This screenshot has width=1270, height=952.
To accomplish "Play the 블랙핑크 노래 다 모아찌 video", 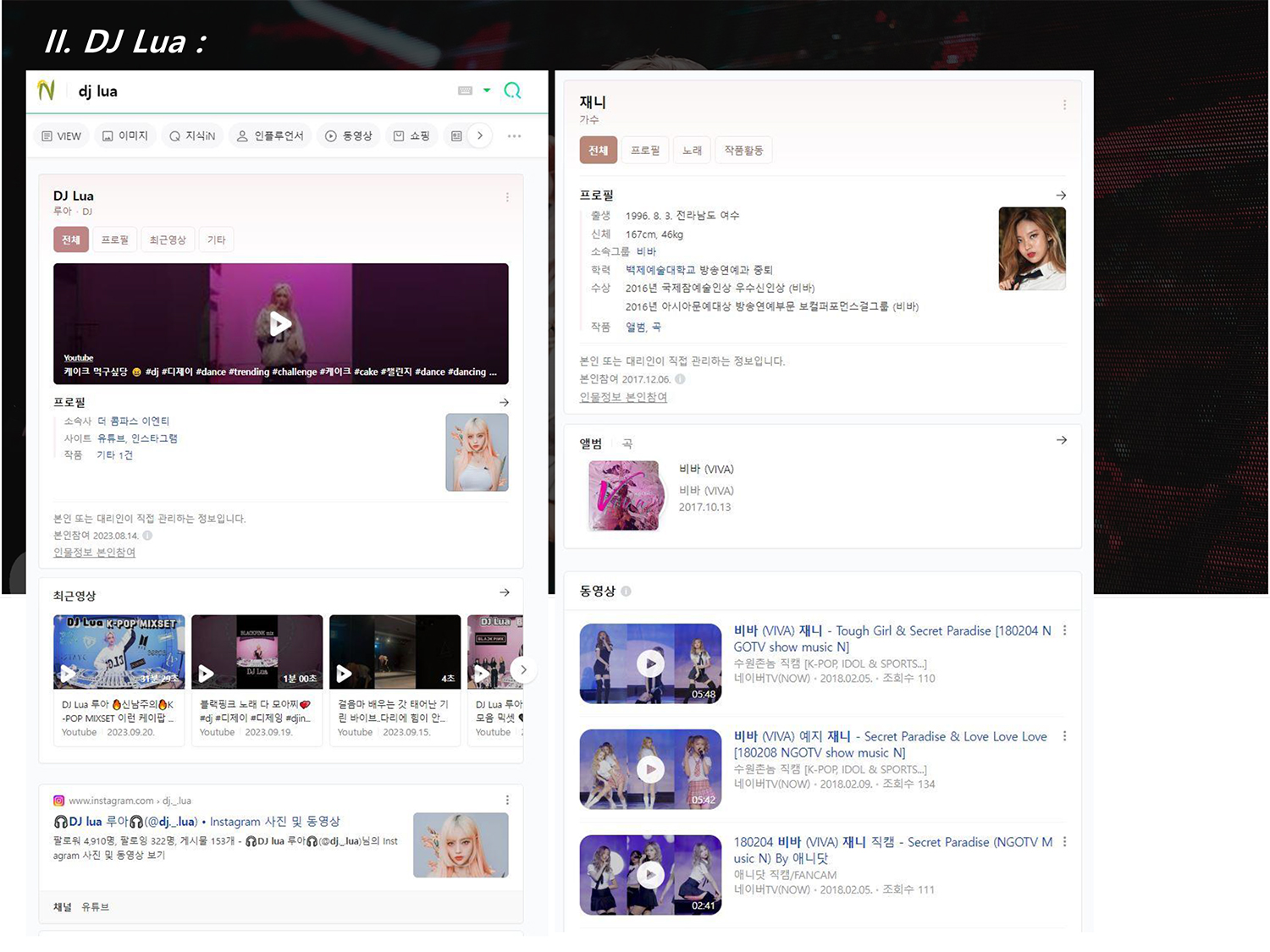I will [x=257, y=652].
